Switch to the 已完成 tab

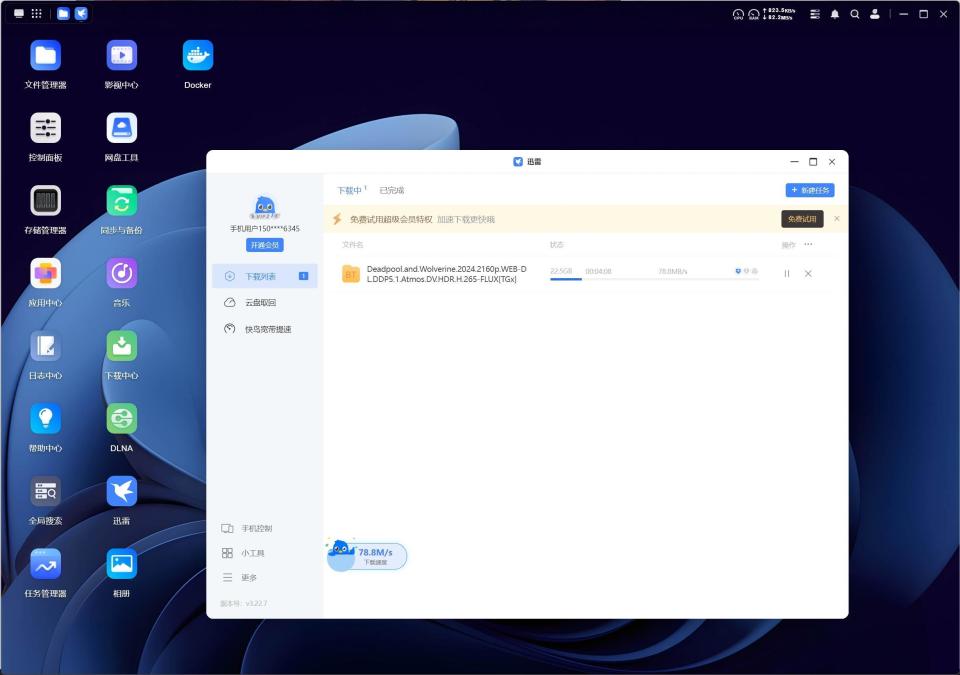coord(392,190)
